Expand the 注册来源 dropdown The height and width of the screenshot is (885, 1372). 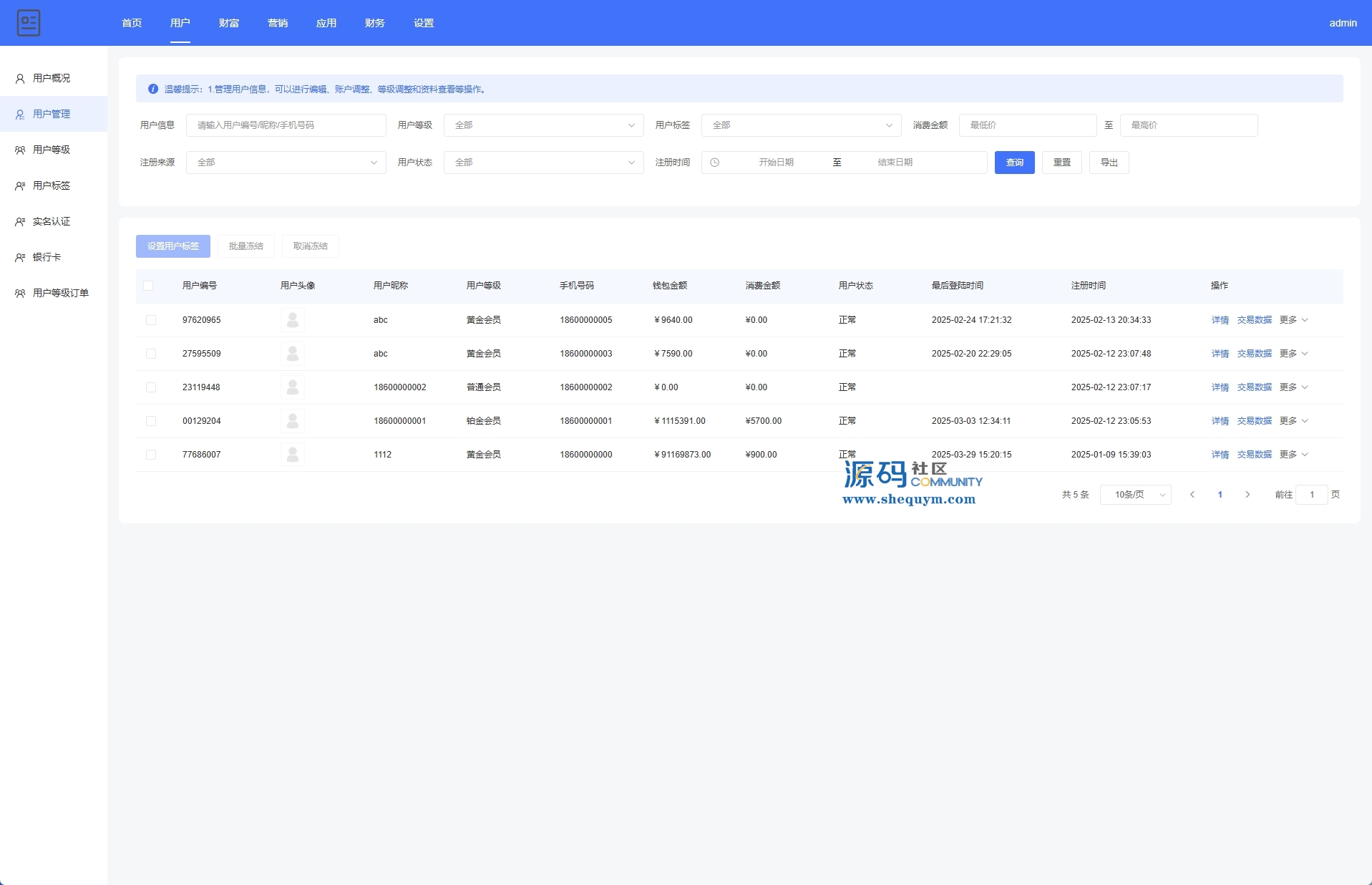coord(286,163)
